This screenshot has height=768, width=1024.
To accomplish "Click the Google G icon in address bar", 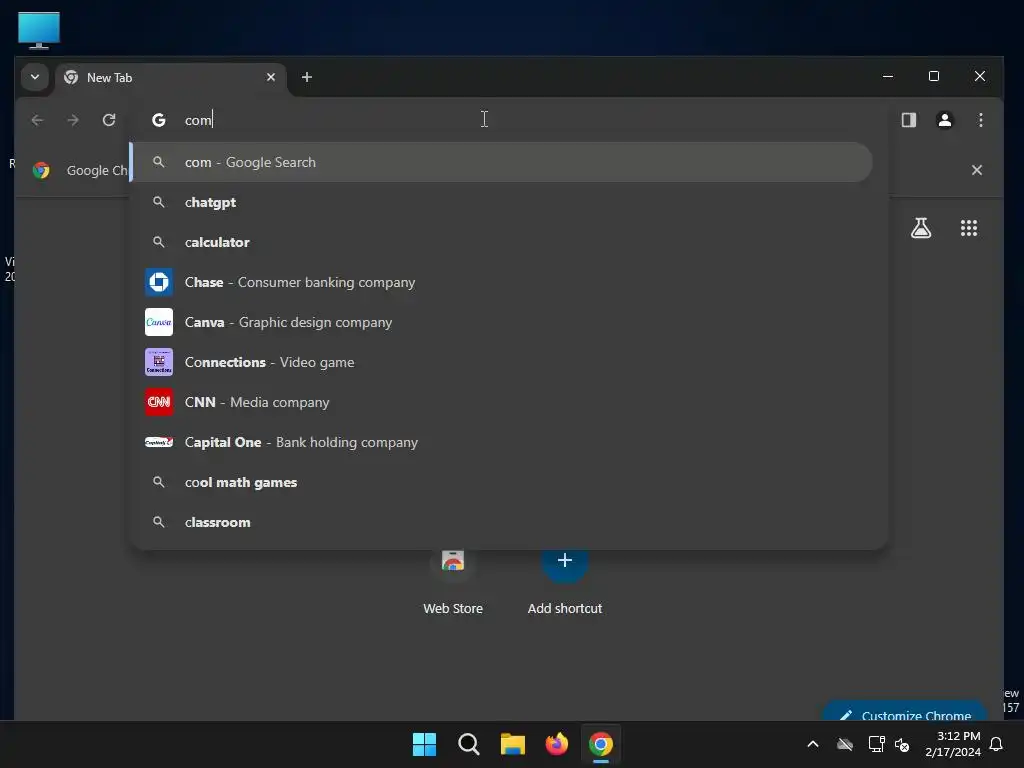I will [x=159, y=120].
